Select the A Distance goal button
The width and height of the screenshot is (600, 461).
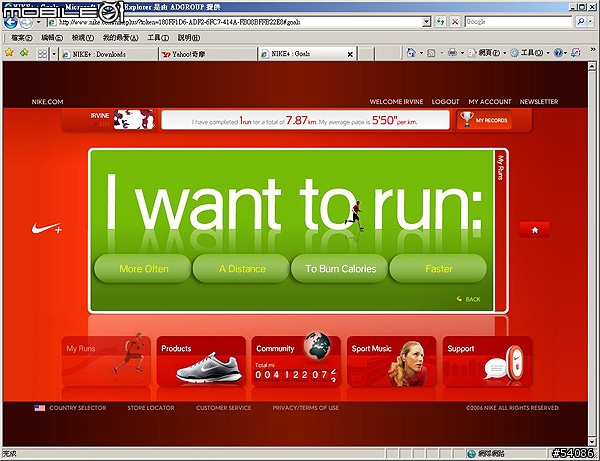tap(242, 269)
